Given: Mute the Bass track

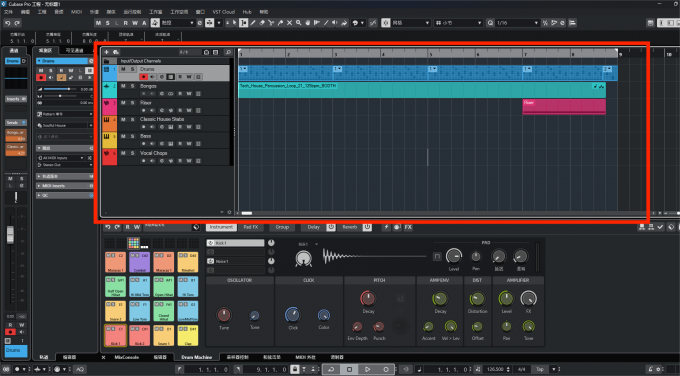Looking at the screenshot, I should point(123,136).
